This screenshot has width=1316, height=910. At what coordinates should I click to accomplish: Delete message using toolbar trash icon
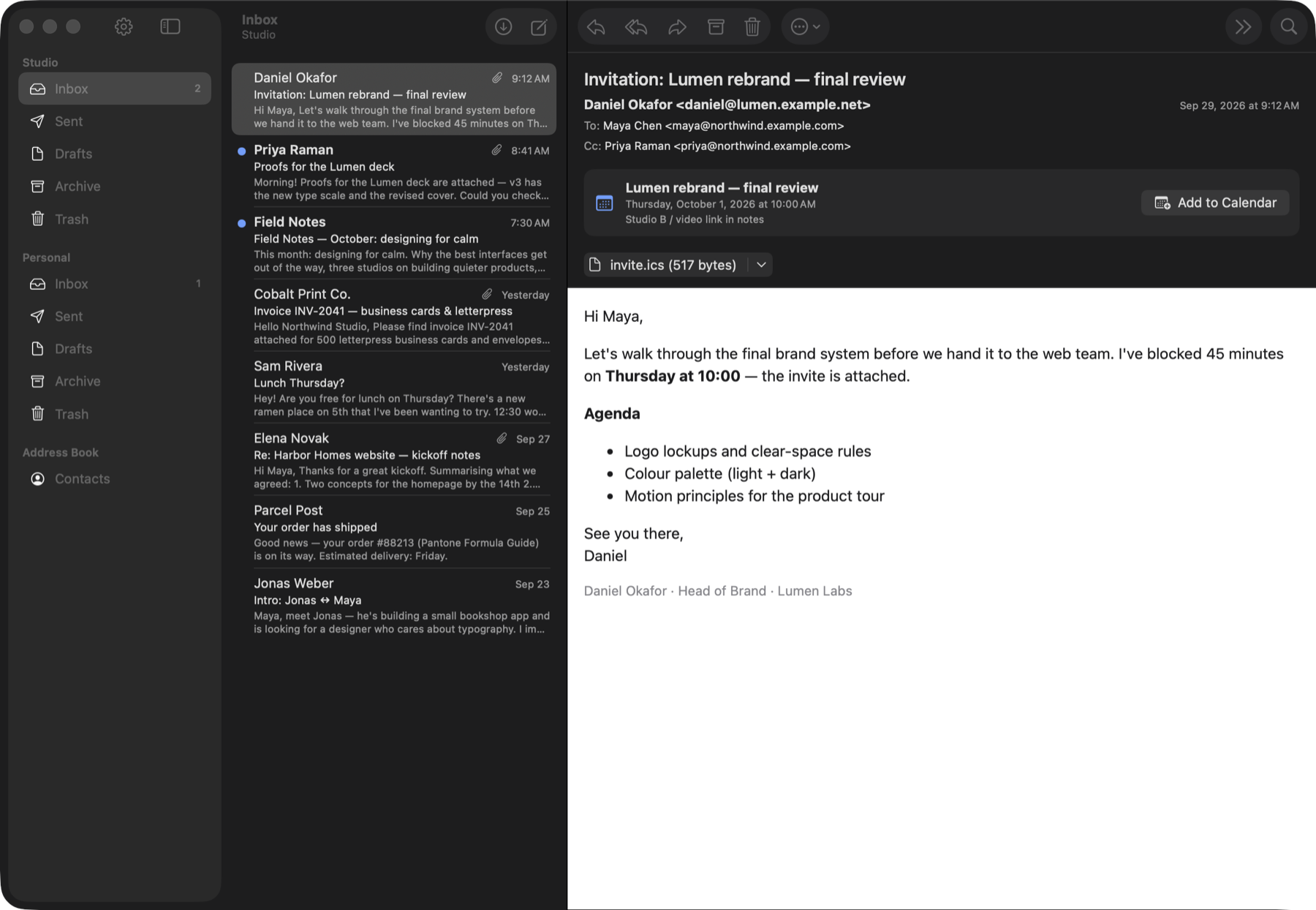point(752,27)
